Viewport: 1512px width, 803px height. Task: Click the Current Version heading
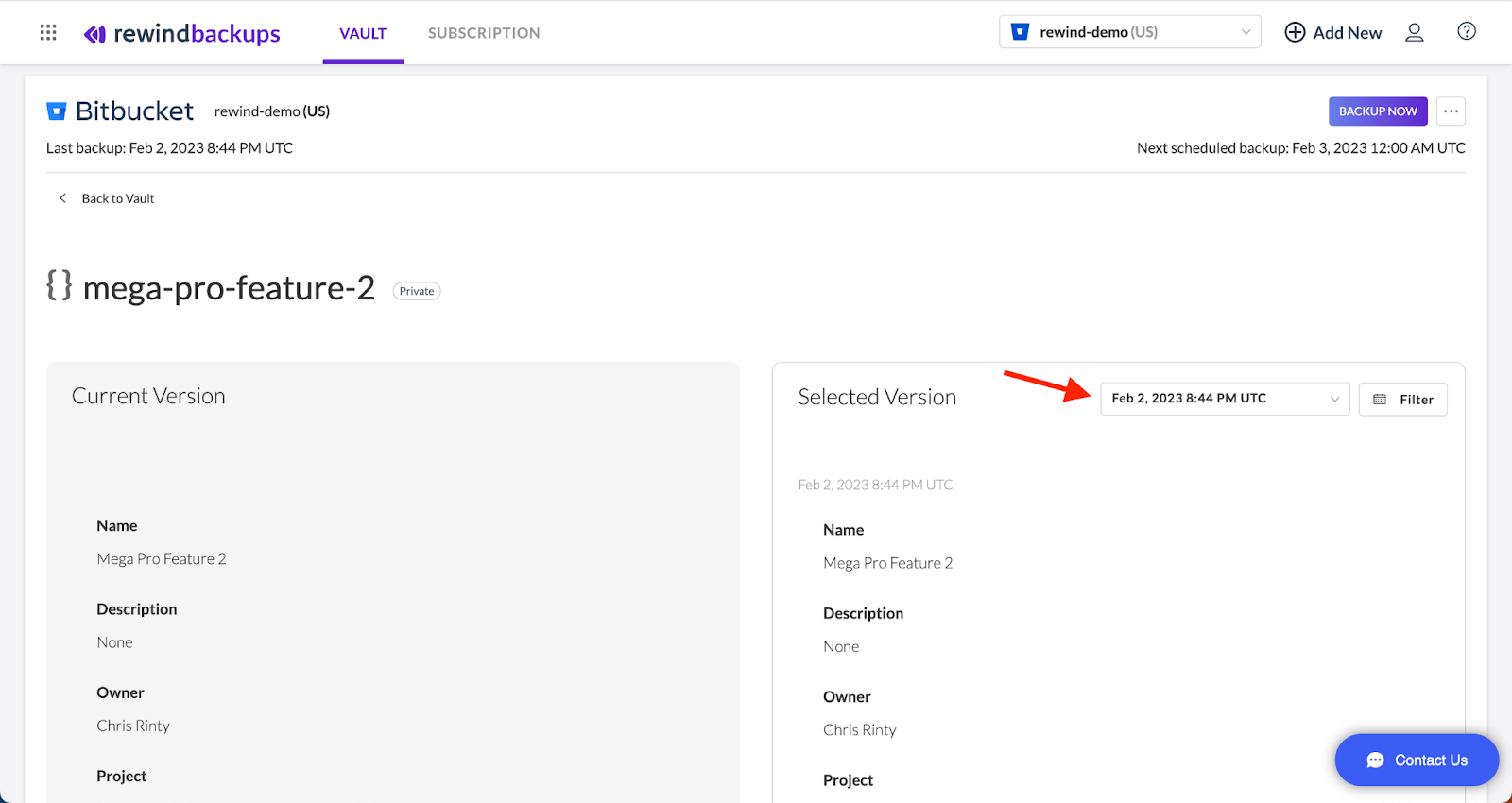[x=148, y=396]
